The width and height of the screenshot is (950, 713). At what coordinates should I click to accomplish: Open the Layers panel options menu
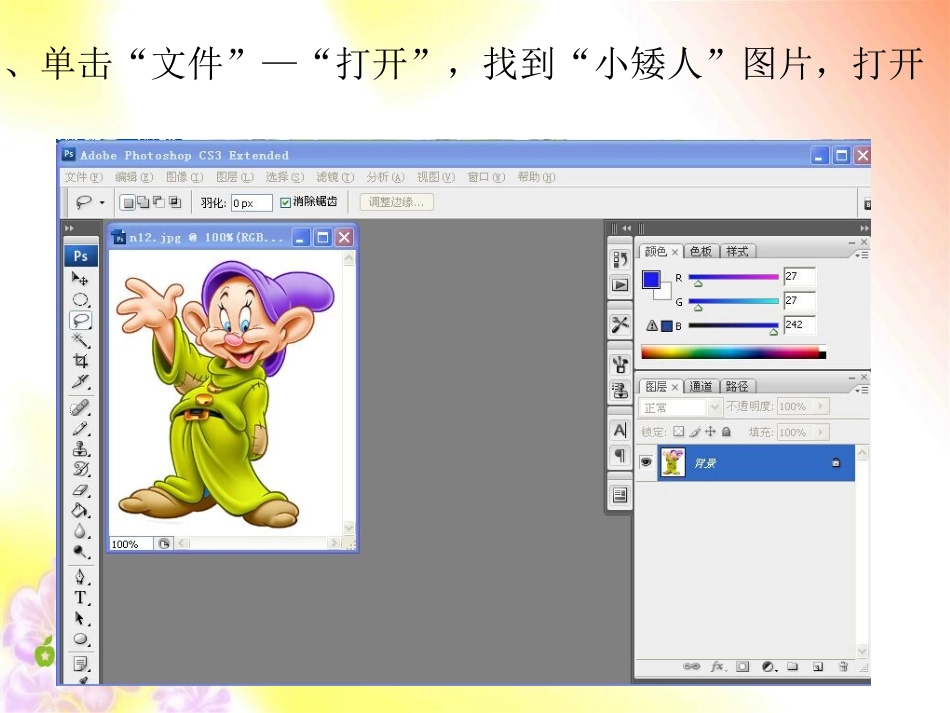point(861,390)
